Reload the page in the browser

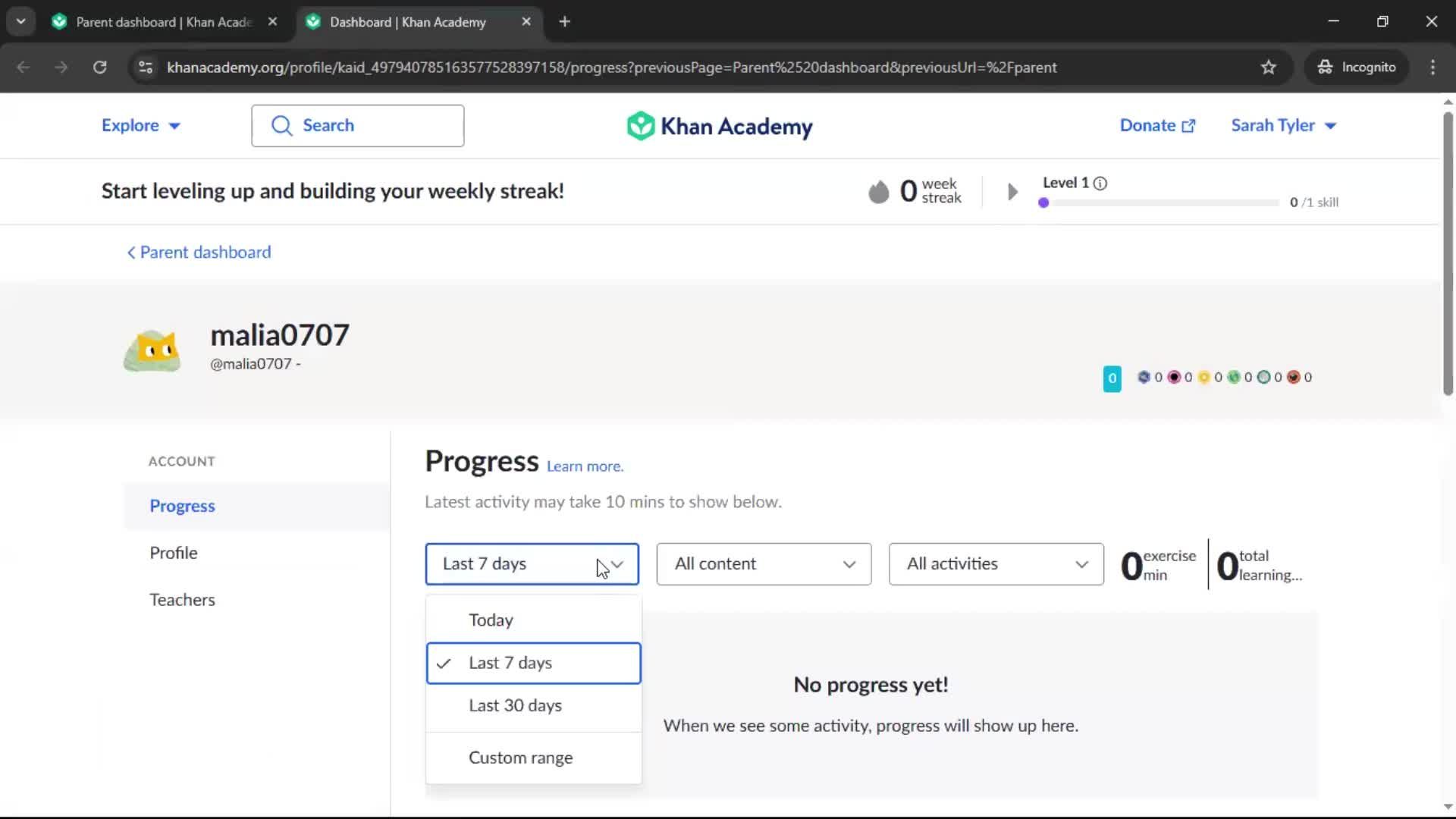(99, 67)
